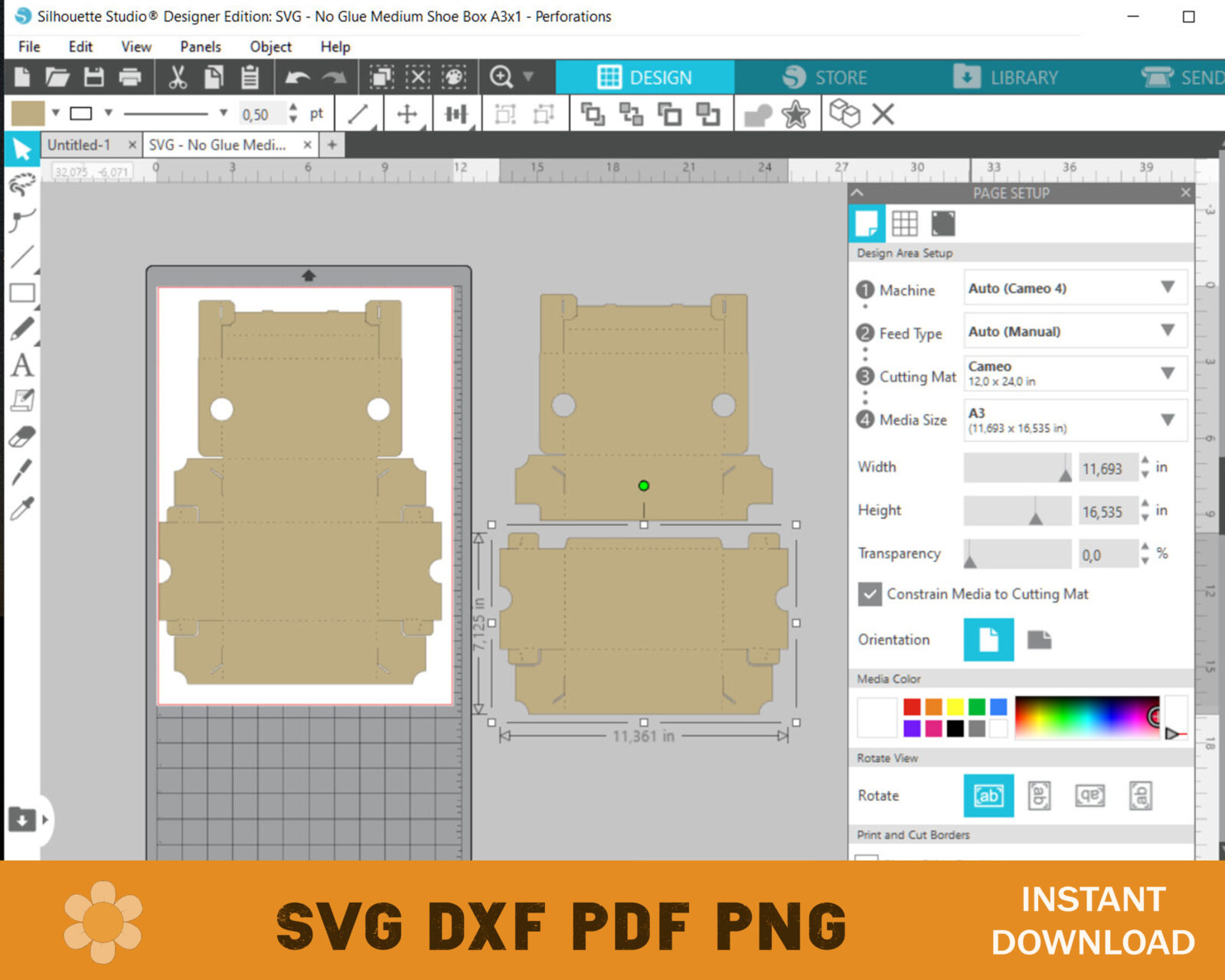Open the Media Size A3 dropdown
The height and width of the screenshot is (980, 1225).
pyautogui.click(x=1076, y=420)
